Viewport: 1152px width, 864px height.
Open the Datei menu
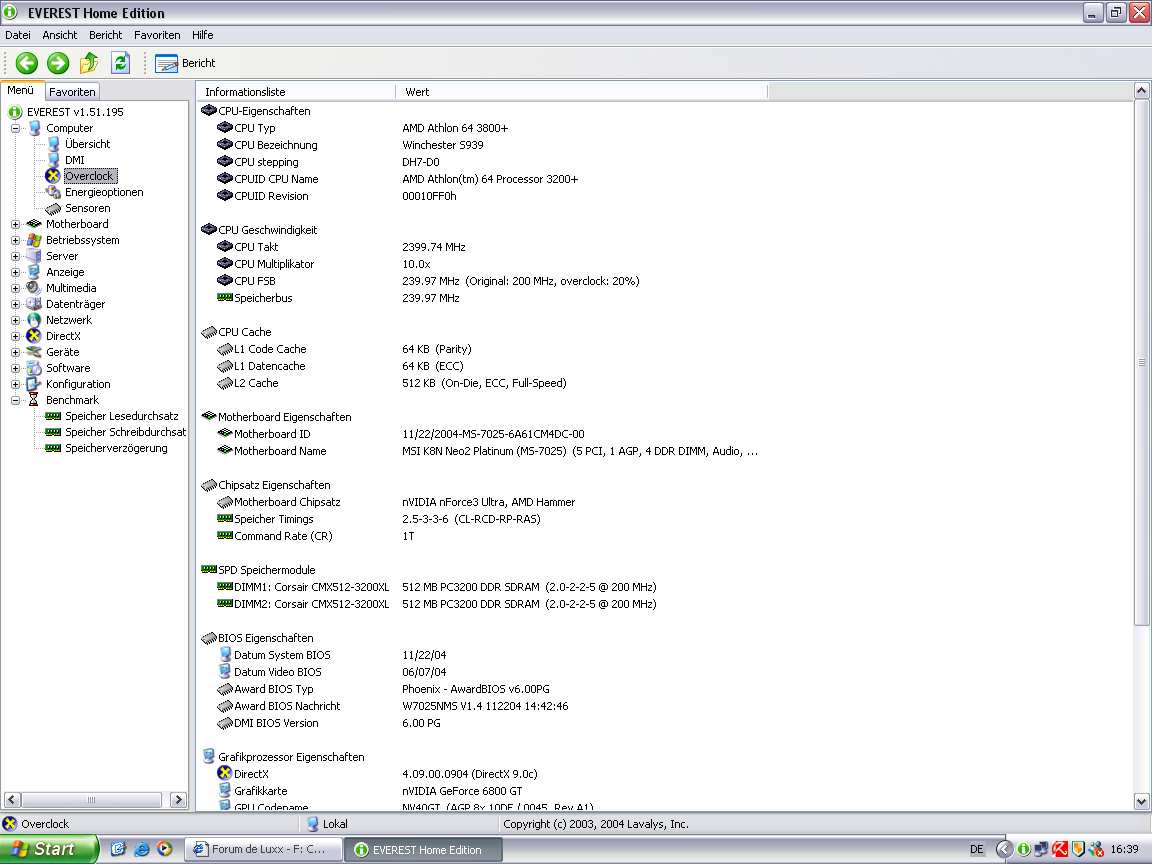click(x=18, y=35)
